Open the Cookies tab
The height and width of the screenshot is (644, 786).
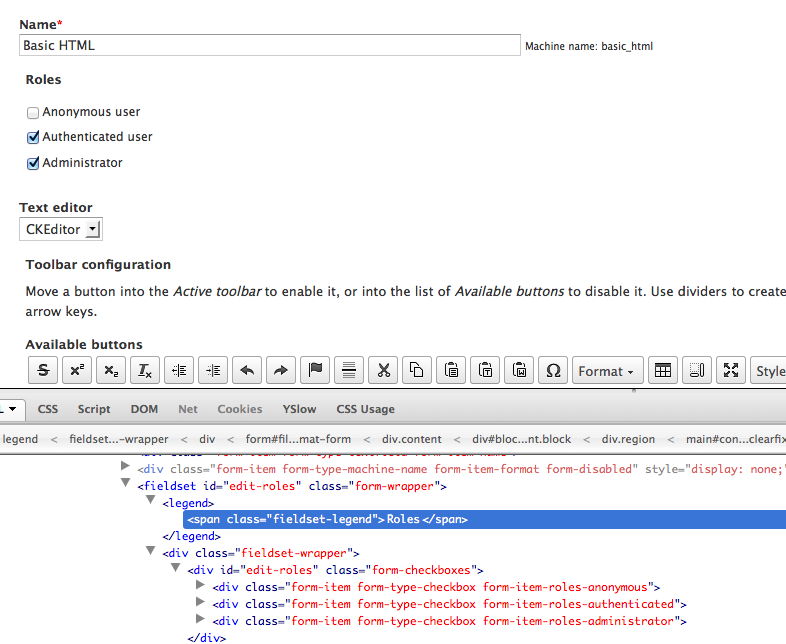240,409
